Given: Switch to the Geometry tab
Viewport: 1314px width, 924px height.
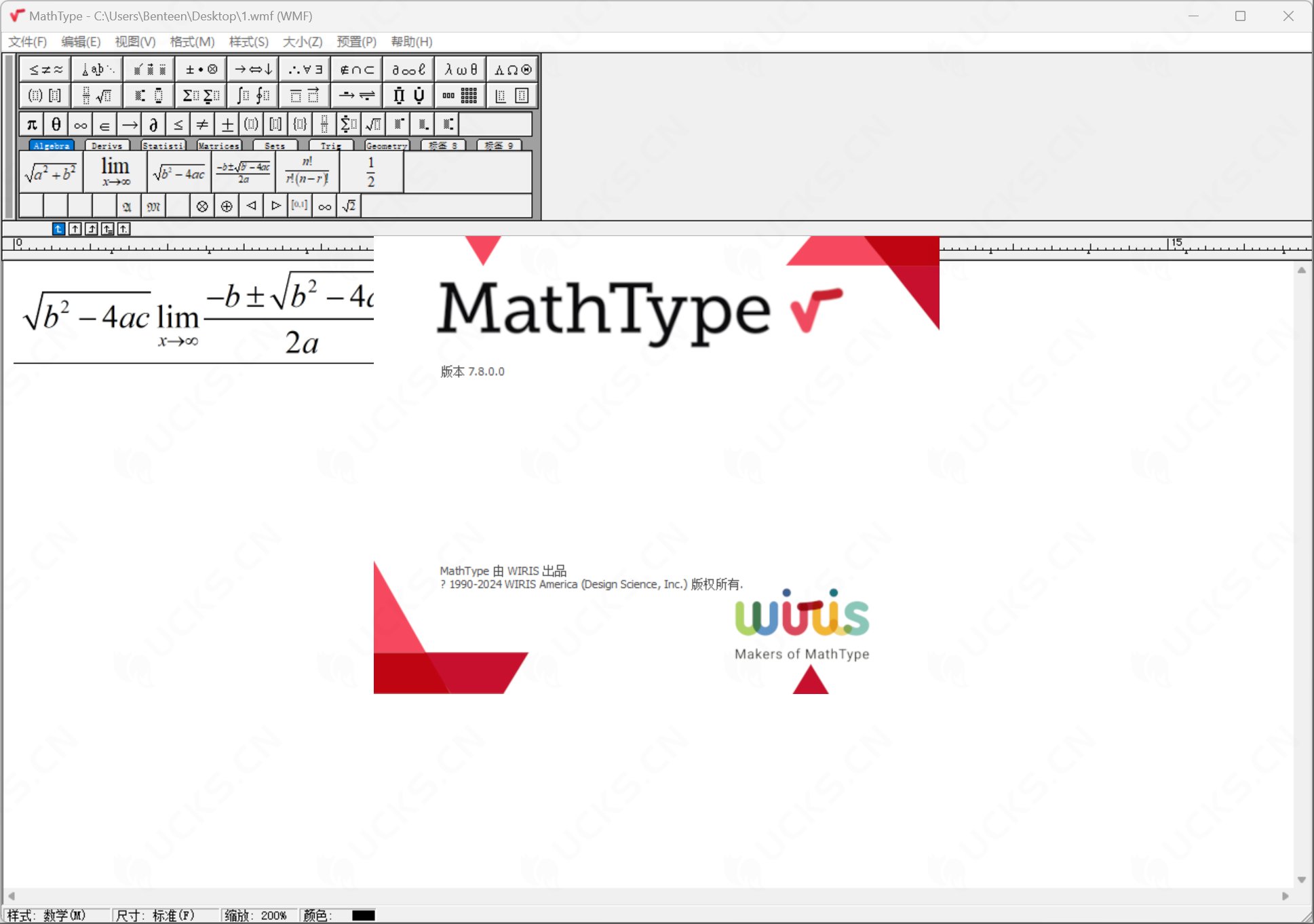Looking at the screenshot, I should pos(387,145).
